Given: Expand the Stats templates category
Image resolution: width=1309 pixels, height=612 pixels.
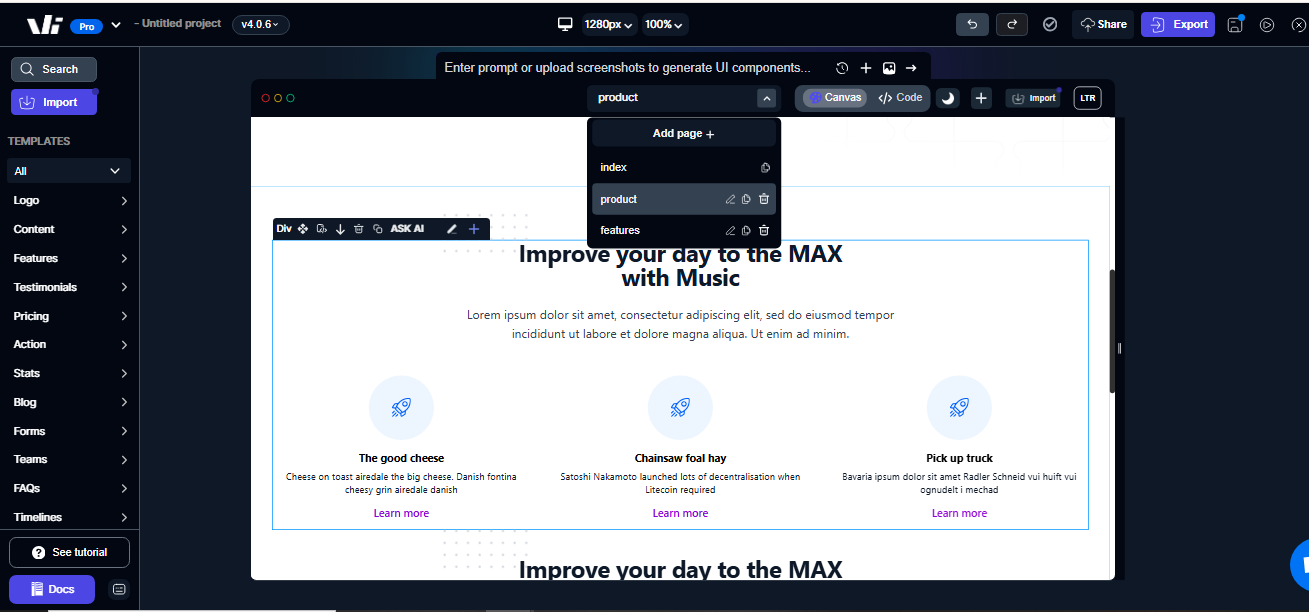Looking at the screenshot, I should [69, 373].
